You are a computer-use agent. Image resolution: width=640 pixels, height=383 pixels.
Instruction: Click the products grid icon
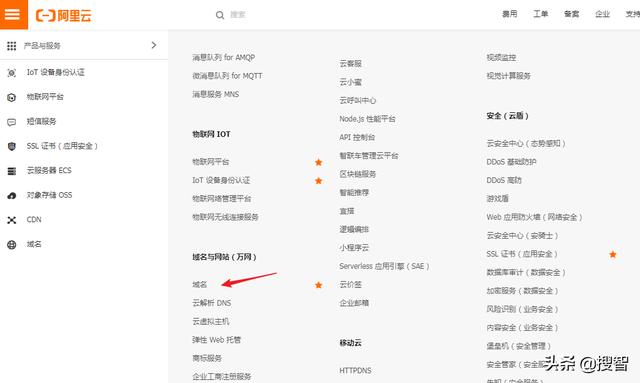click(11, 46)
